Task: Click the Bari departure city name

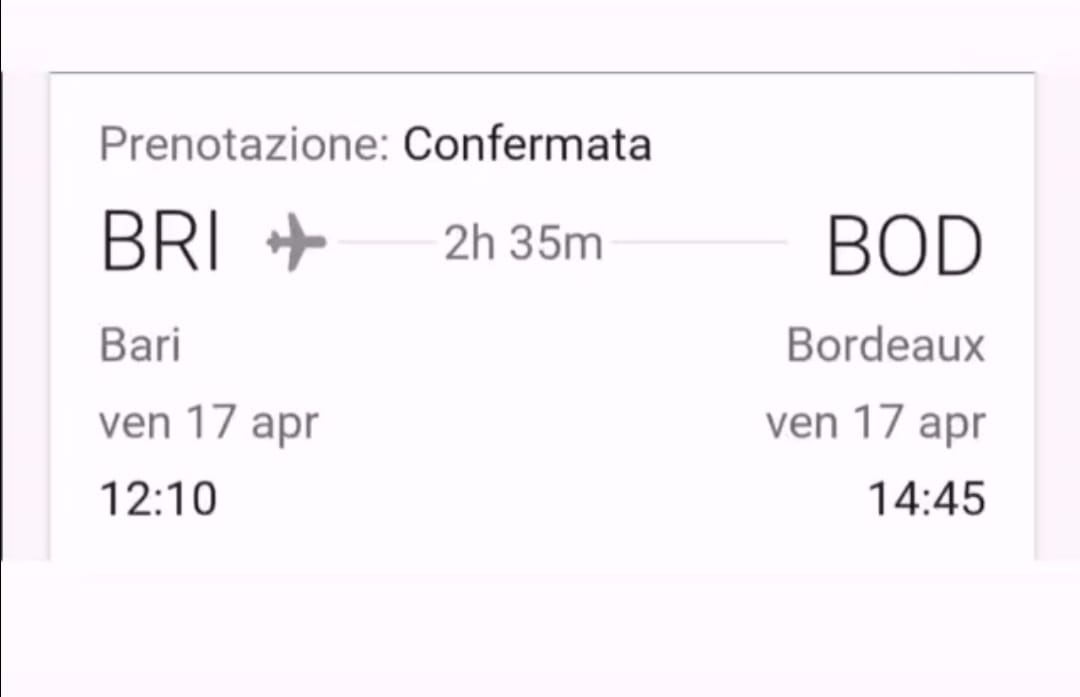Action: (x=141, y=344)
